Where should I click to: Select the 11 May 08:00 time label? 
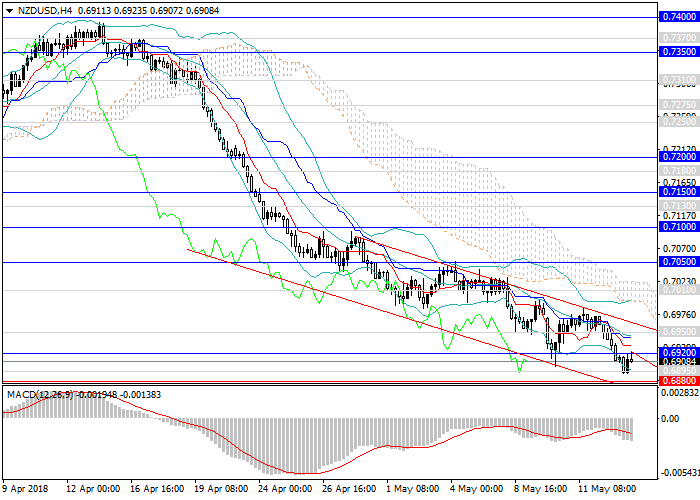click(x=607, y=490)
